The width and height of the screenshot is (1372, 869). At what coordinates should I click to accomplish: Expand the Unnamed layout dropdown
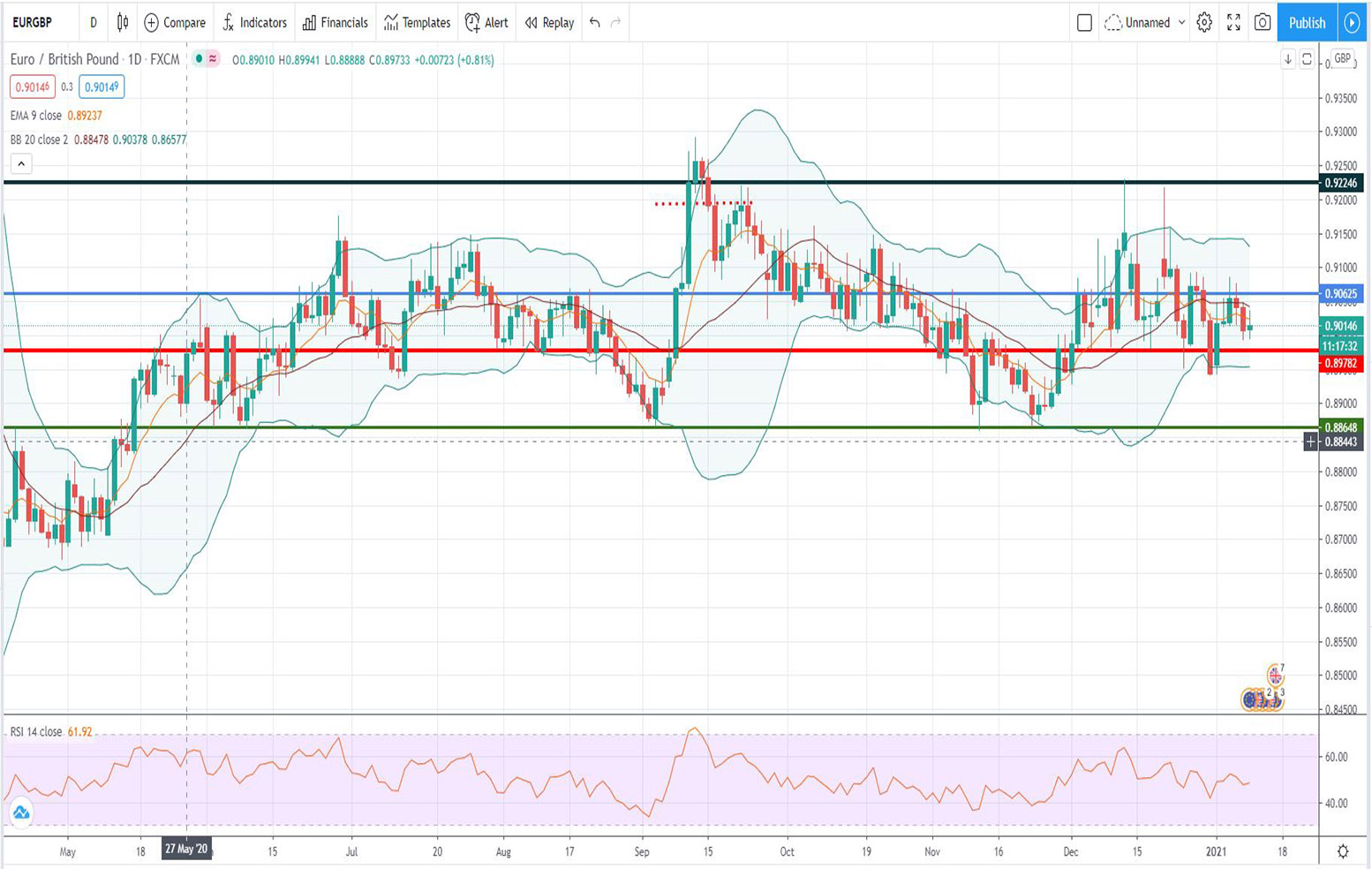[x=1180, y=22]
